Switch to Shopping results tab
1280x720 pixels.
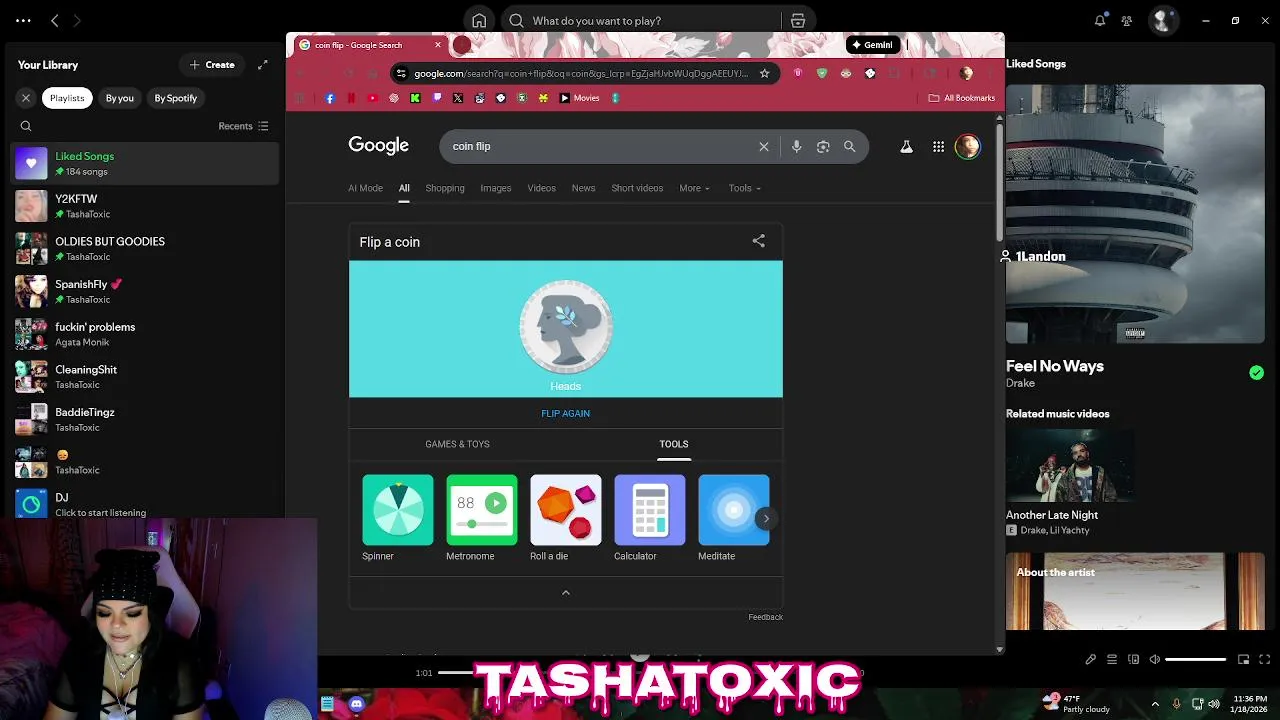tap(445, 188)
